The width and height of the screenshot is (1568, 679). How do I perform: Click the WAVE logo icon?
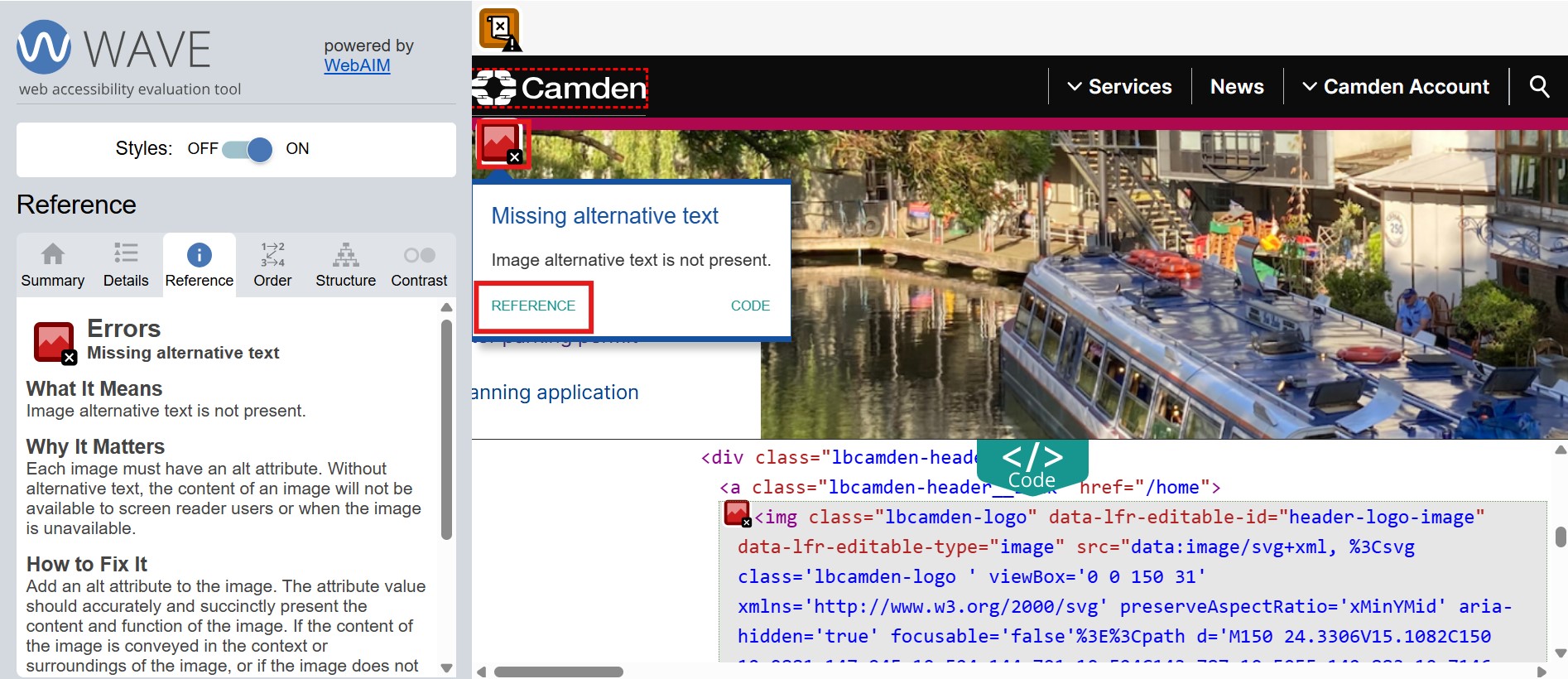click(44, 47)
